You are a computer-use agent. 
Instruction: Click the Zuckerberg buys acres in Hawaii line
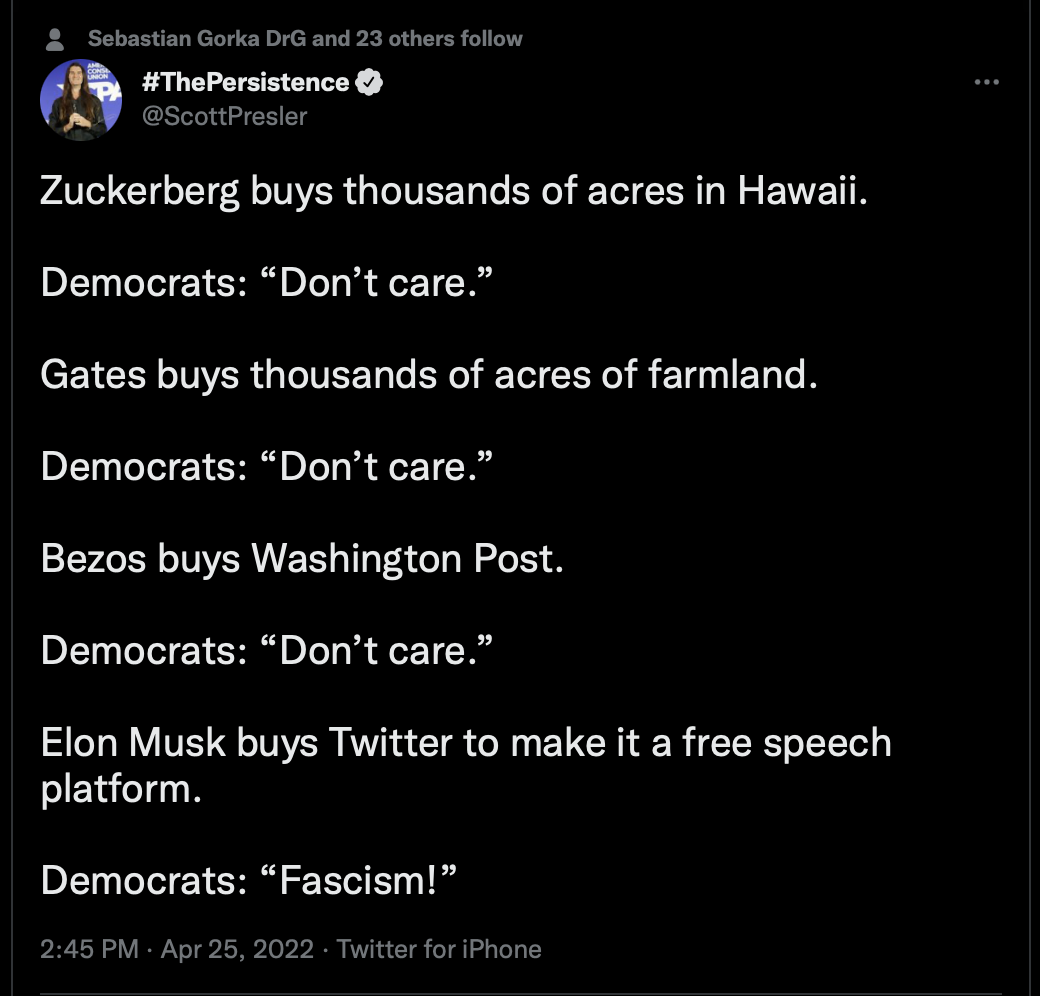click(x=454, y=191)
